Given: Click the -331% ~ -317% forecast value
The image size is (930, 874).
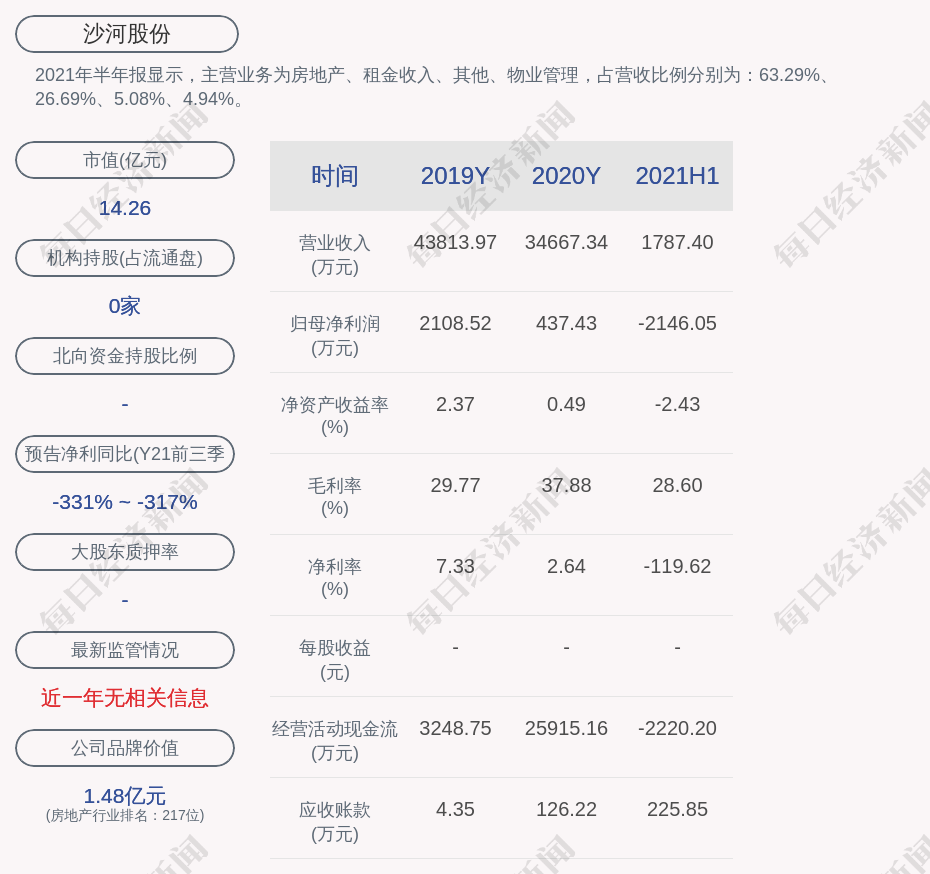Looking at the screenshot, I should click(125, 502).
